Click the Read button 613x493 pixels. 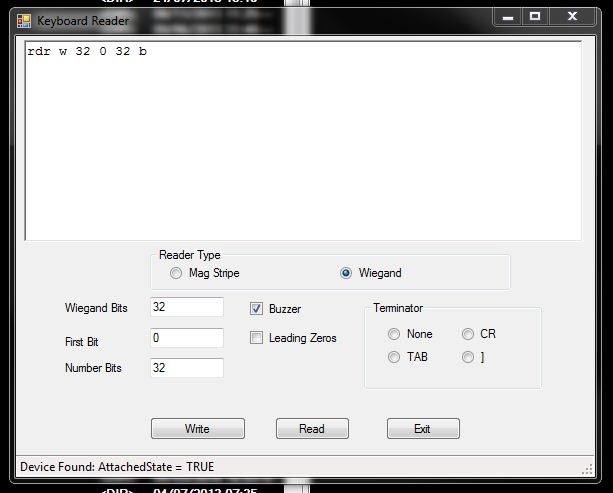click(312, 428)
